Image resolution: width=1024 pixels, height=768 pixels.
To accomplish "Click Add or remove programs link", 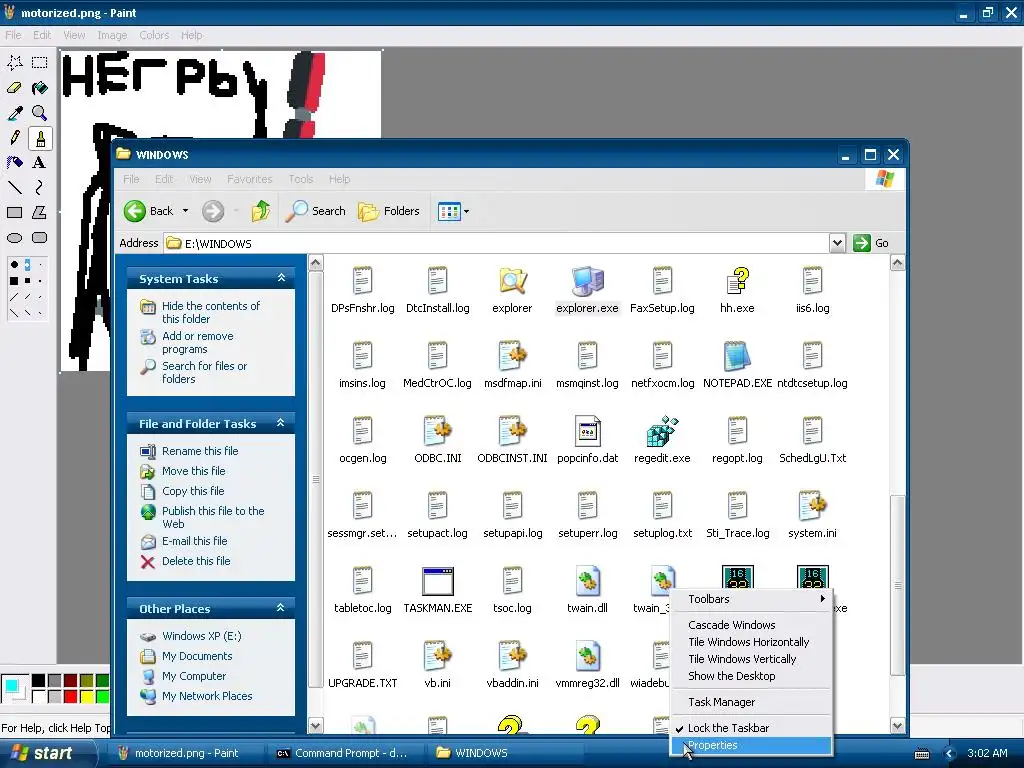I will click(x=197, y=342).
